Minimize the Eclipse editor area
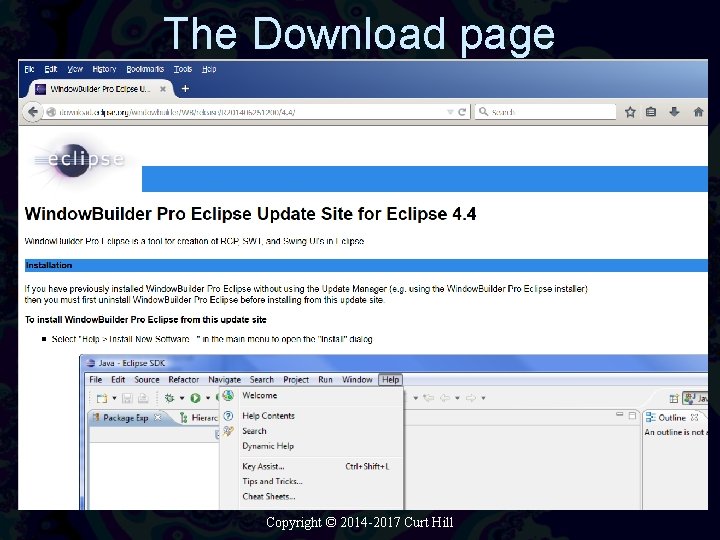Viewport: 720px width, 540px height. click(619, 415)
